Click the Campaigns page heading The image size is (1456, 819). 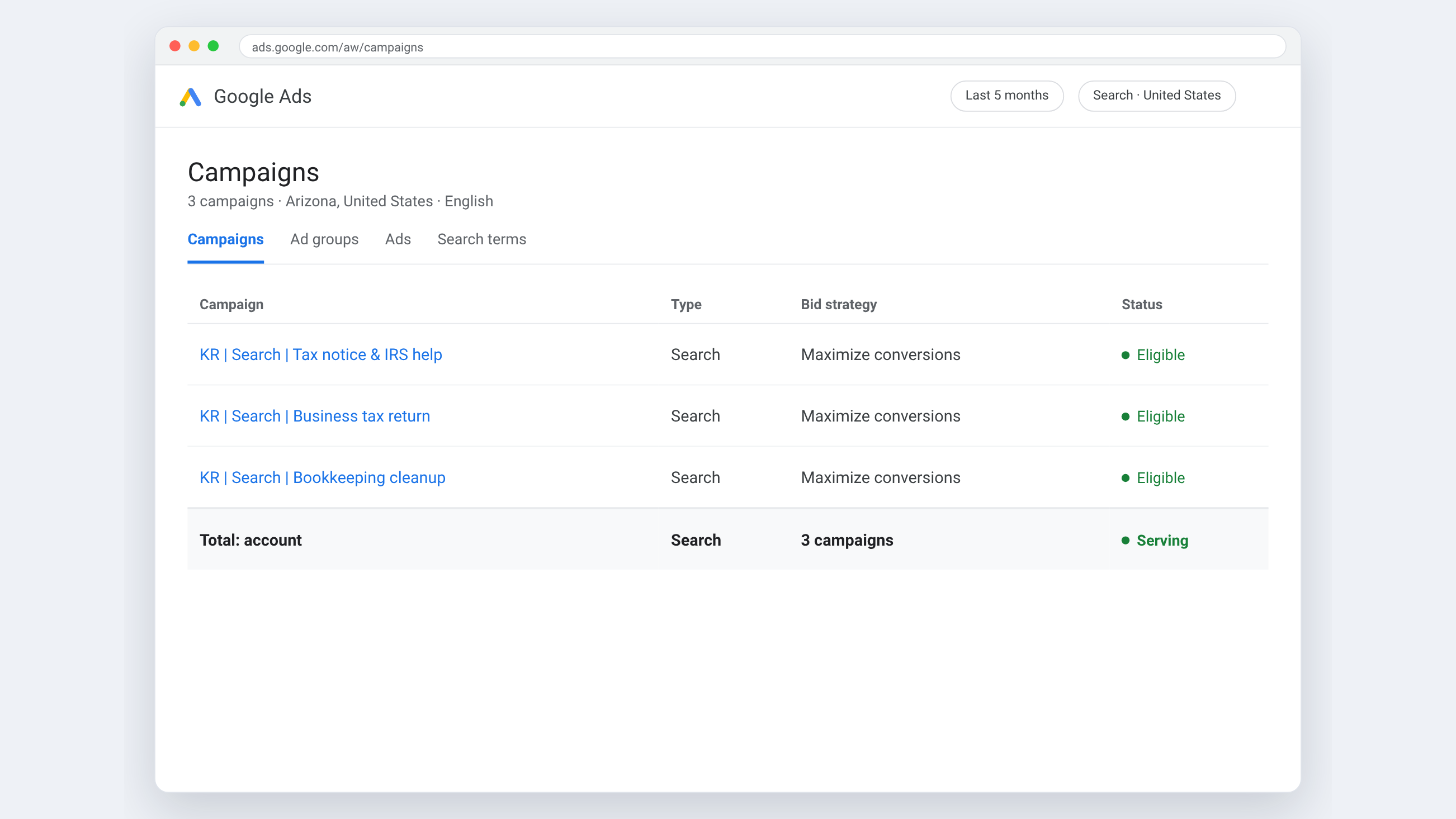[253, 172]
